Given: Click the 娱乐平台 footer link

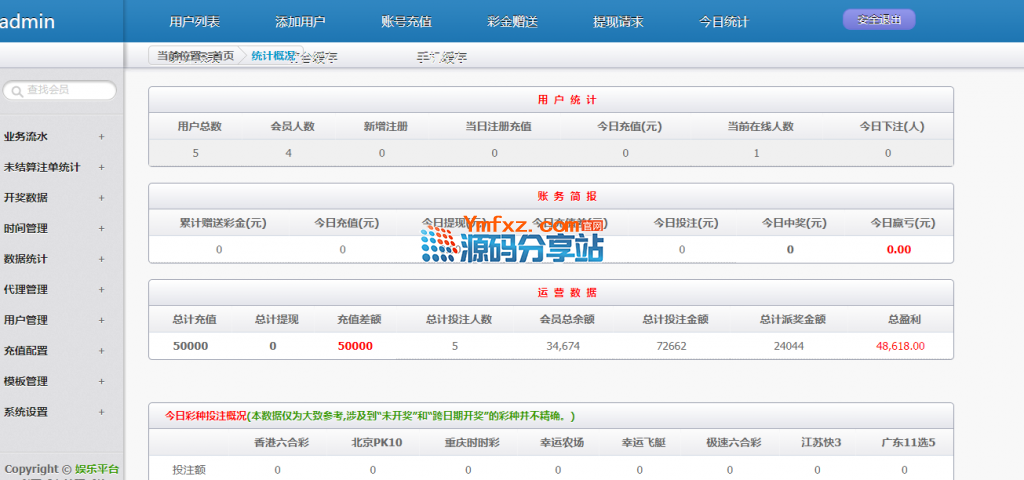Looking at the screenshot, I should point(97,468).
